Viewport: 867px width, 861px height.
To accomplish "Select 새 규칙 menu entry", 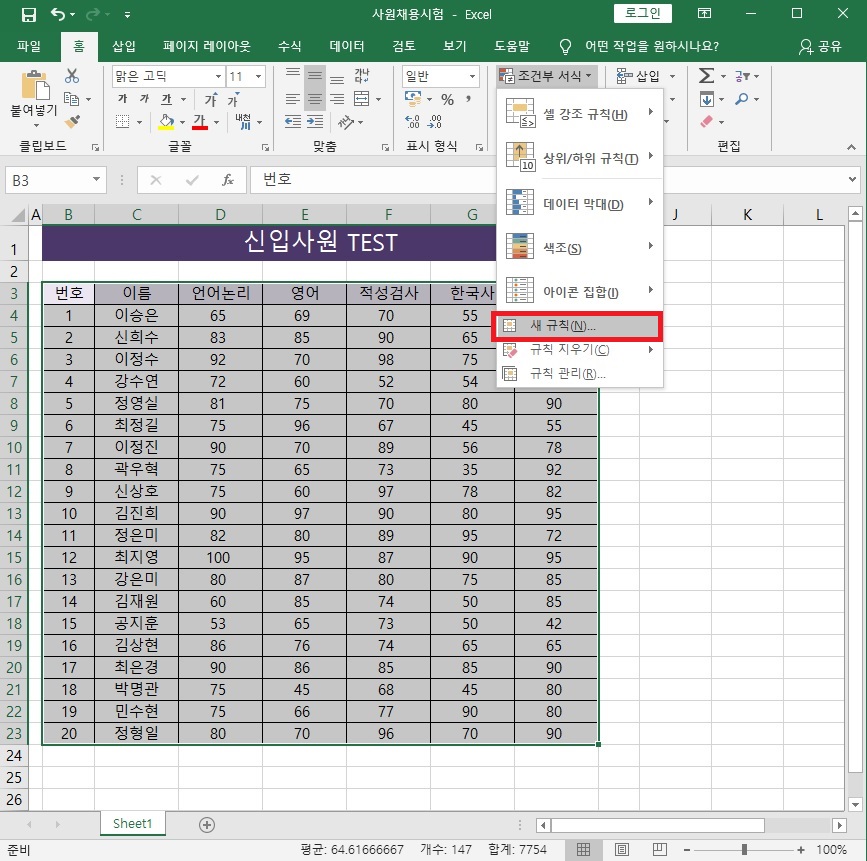I will pyautogui.click(x=576, y=326).
